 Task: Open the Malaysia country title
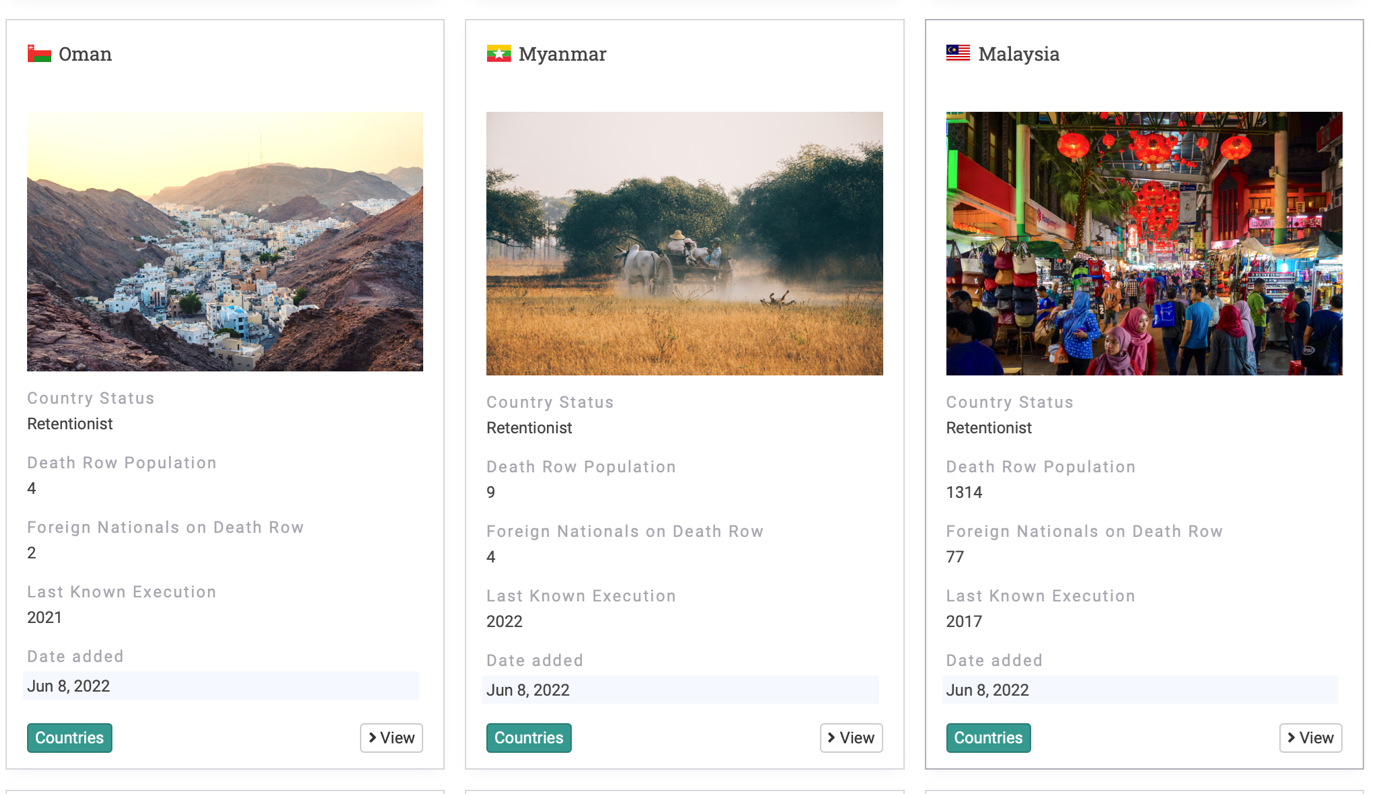1018,54
